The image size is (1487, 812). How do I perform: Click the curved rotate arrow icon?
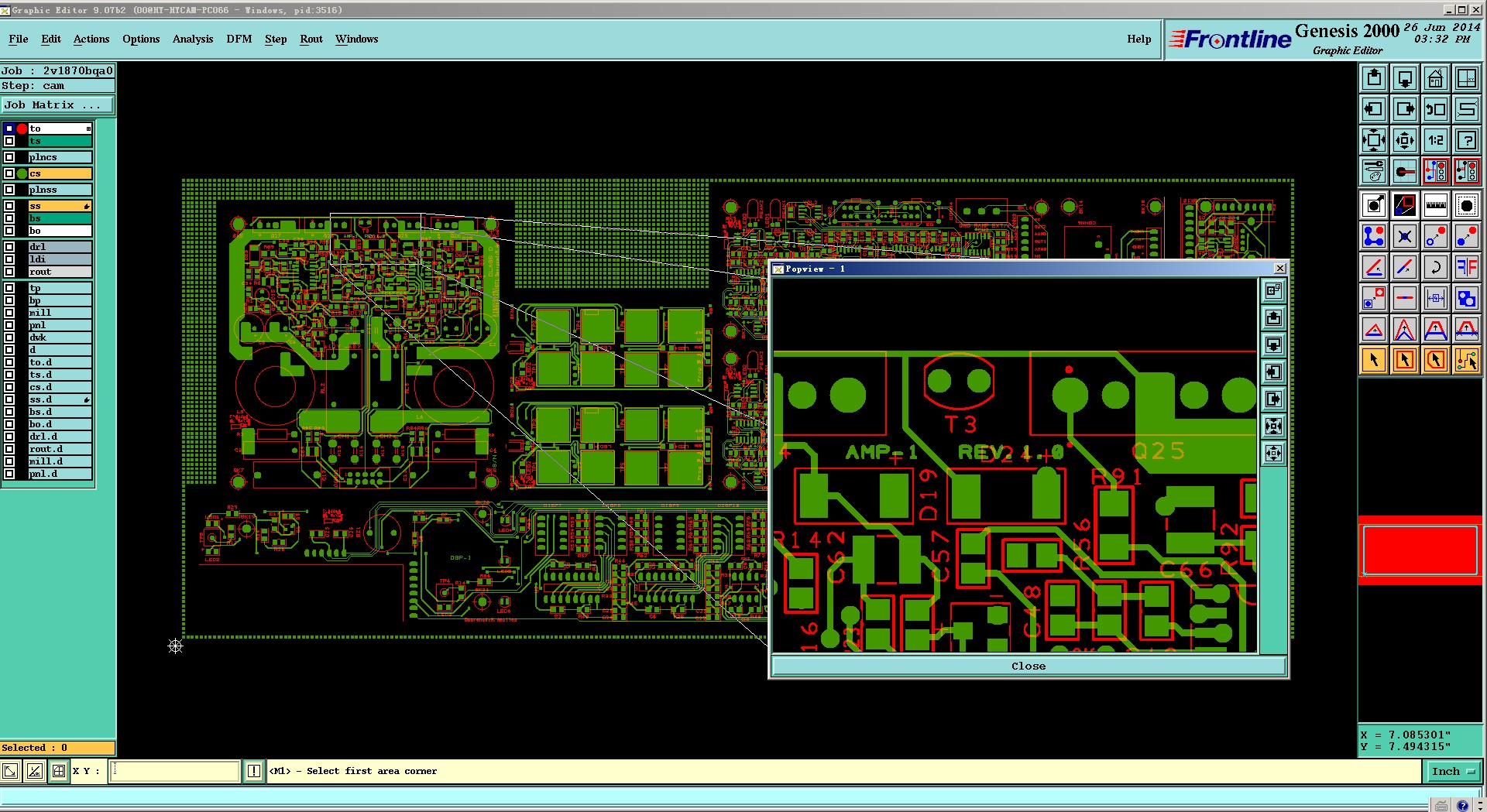[1435, 267]
